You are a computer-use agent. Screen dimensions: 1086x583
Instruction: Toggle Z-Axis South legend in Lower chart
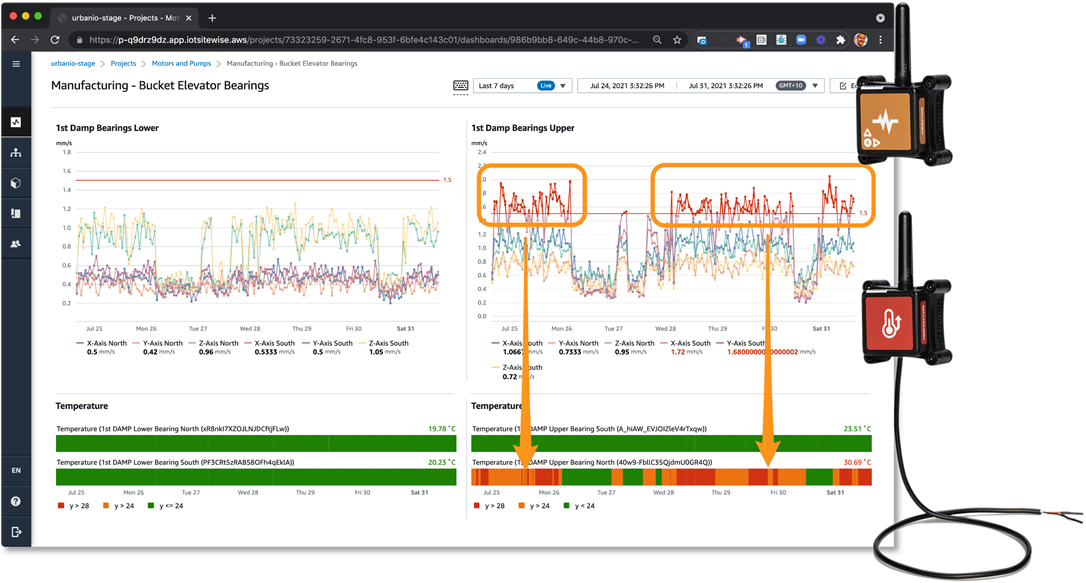pos(384,343)
